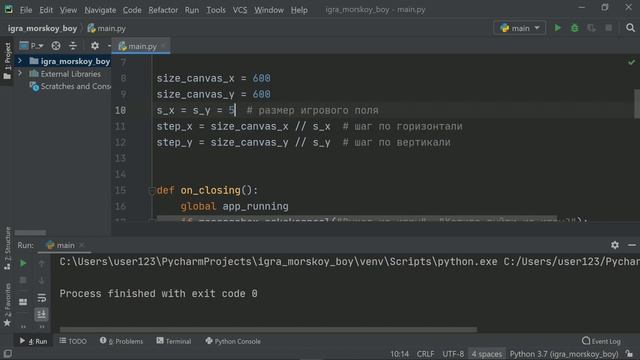This screenshot has height=360, width=640.
Task: Close the main.py editor tab
Action: pyautogui.click(x=163, y=46)
